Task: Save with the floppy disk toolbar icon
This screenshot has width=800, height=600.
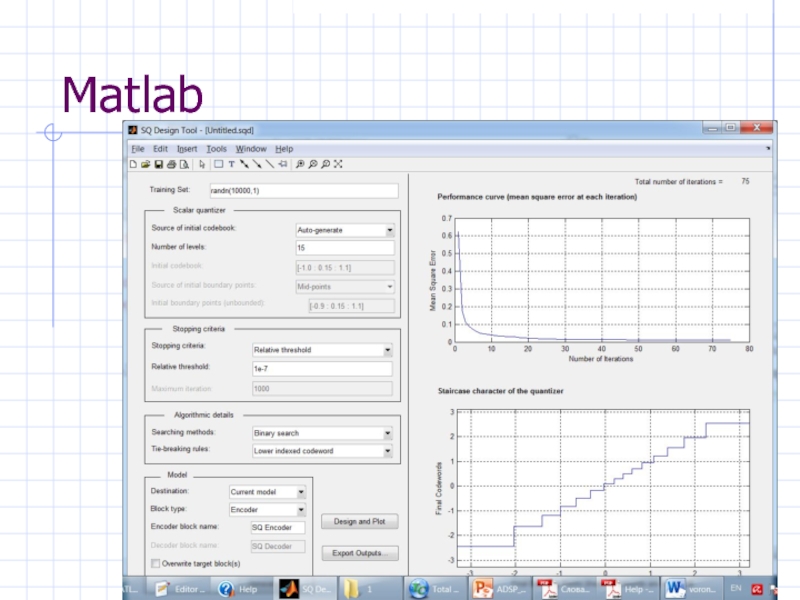Action: [158, 164]
